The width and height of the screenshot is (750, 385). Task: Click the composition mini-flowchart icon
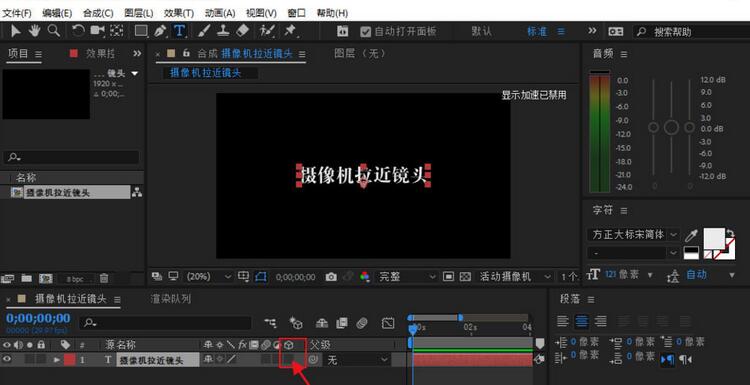tap(271, 323)
